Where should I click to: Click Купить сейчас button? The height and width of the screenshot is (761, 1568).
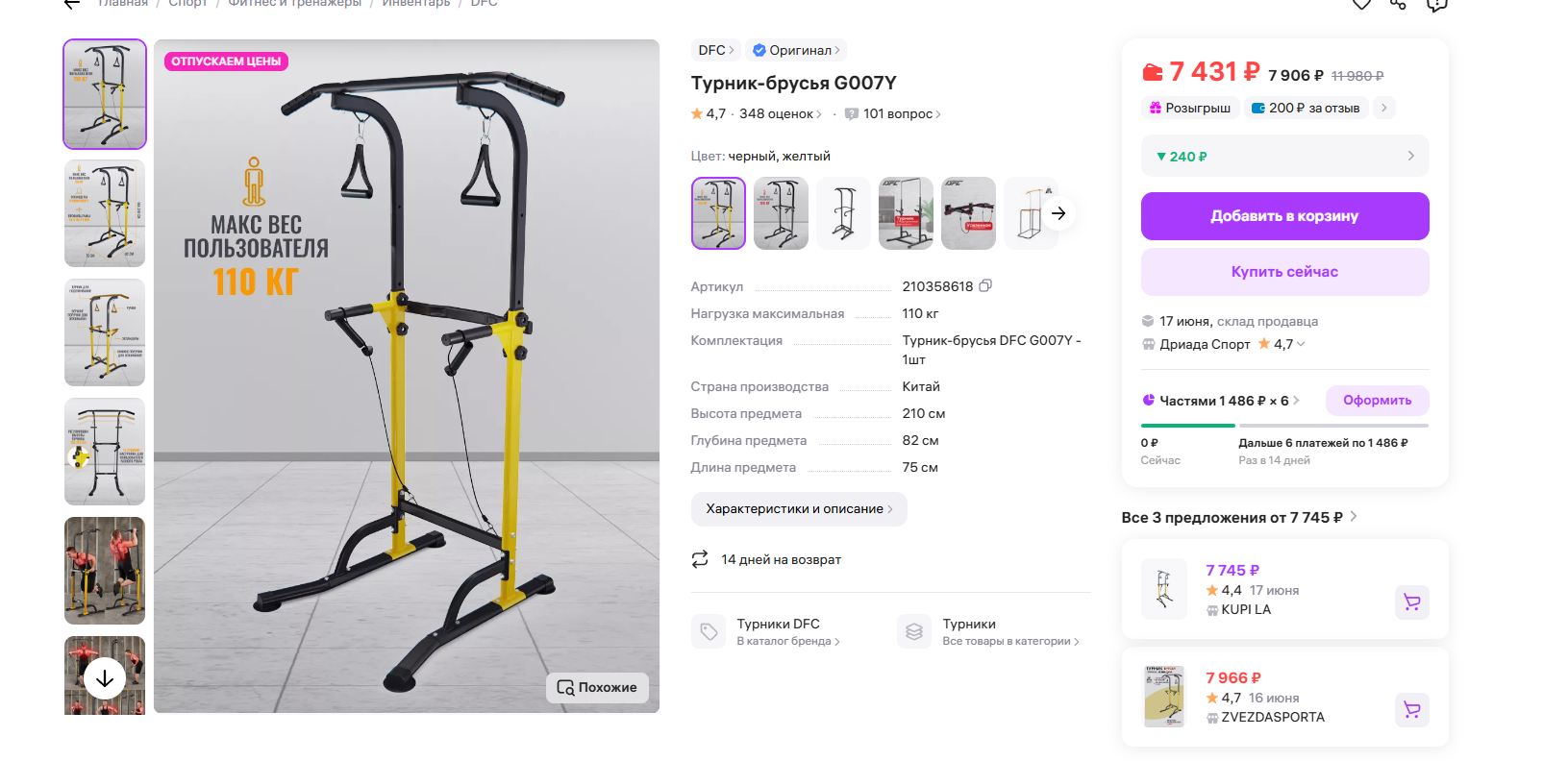1284,272
